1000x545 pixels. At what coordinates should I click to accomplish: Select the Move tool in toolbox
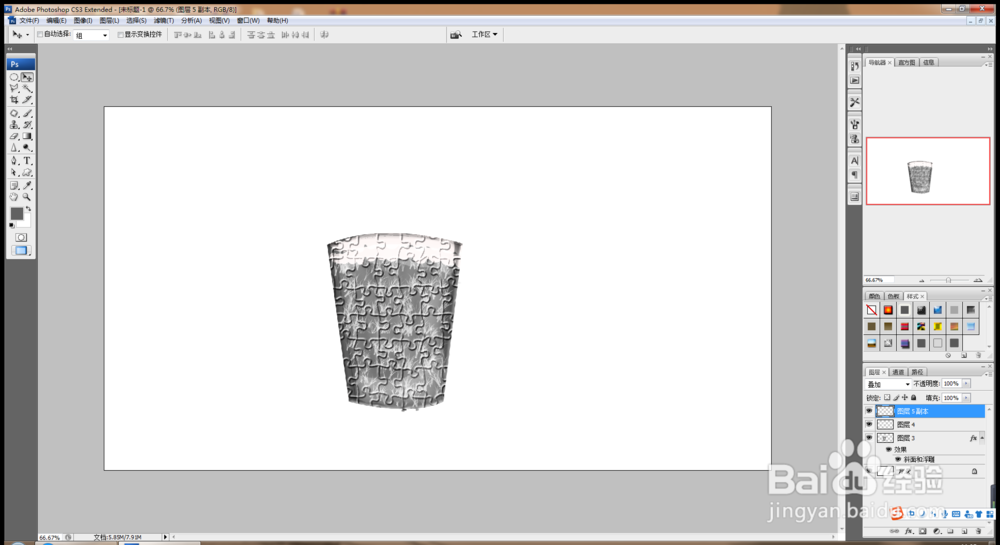[x=27, y=77]
